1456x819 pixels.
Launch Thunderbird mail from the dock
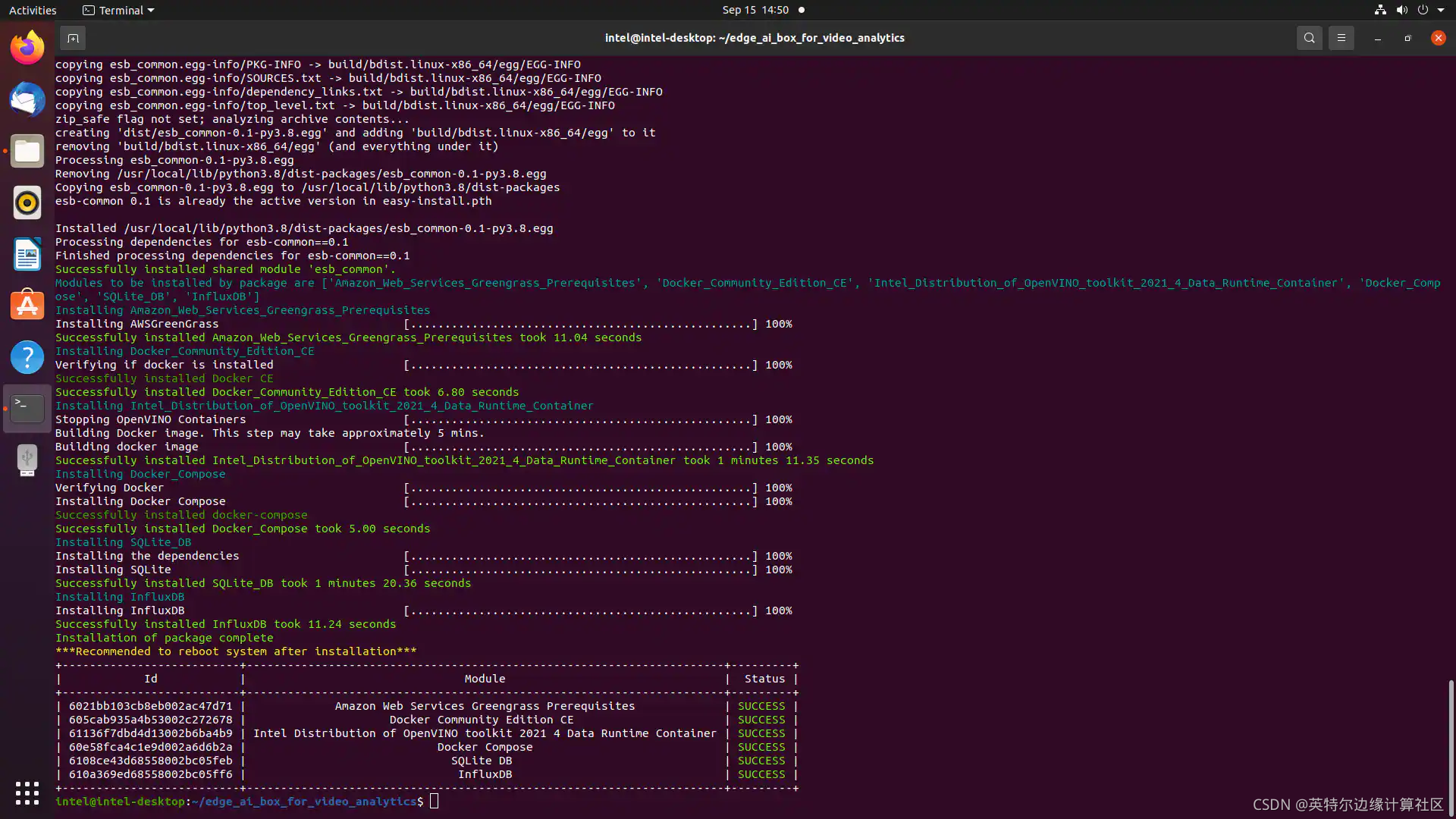click(x=27, y=99)
